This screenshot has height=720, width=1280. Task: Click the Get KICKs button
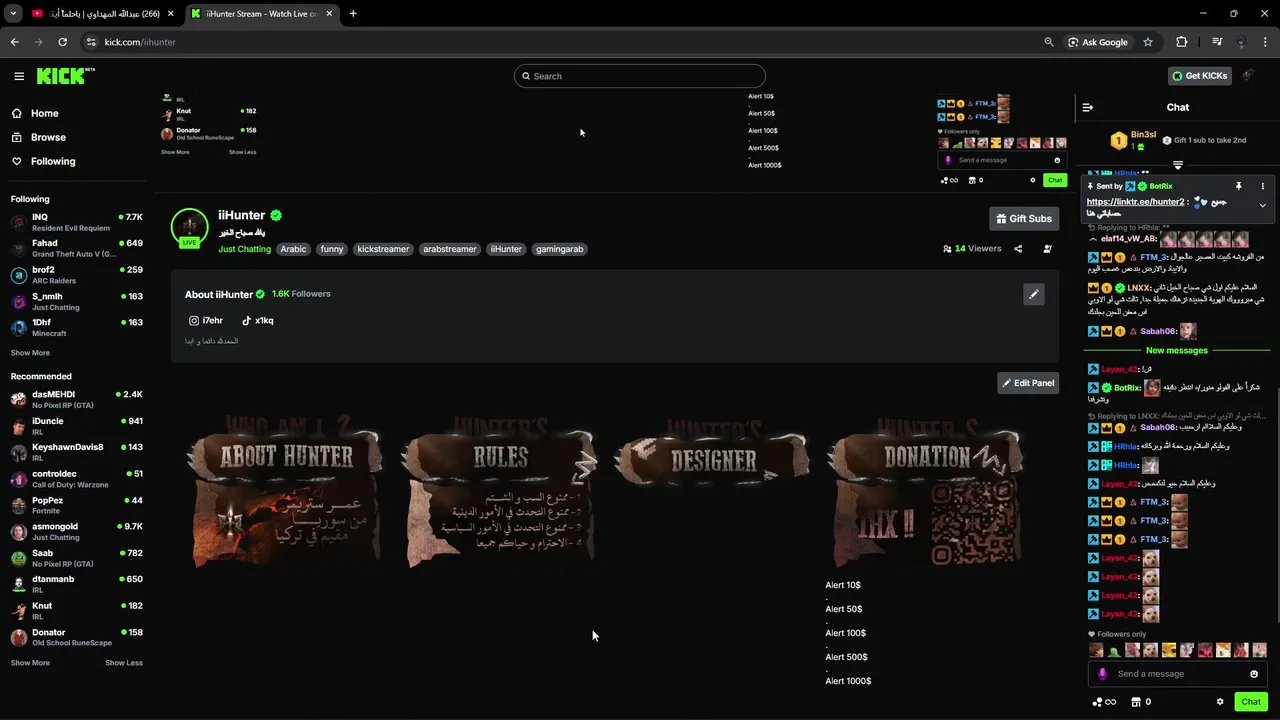tap(1199, 76)
